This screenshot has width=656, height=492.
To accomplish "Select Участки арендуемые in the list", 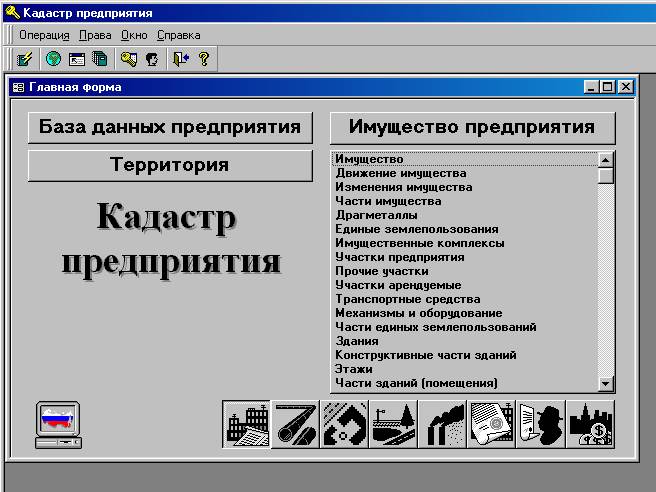I will click(465, 285).
